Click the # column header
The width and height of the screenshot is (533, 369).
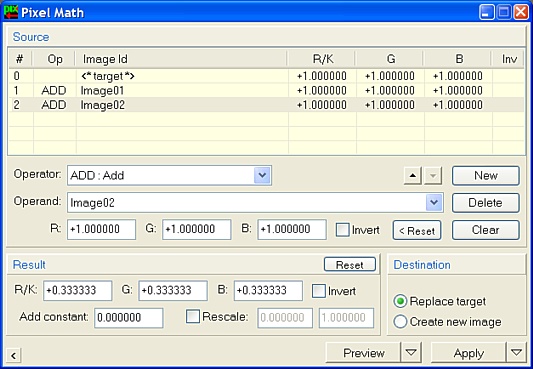pyautogui.click(x=20, y=59)
